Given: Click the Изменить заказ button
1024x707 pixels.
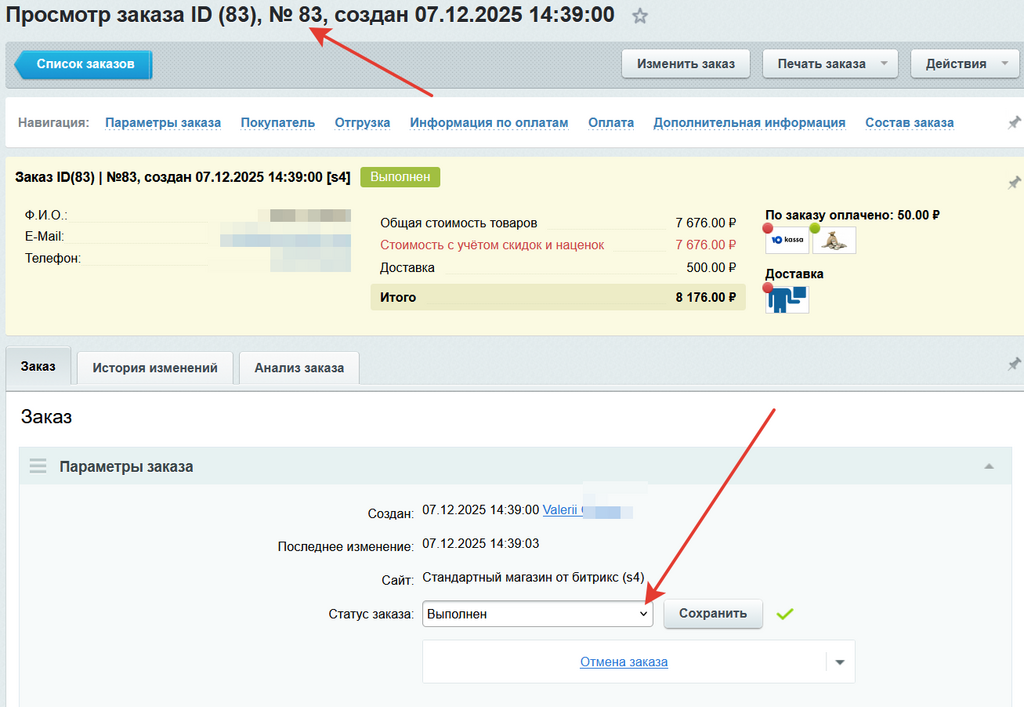Looking at the screenshot, I should 686,64.
